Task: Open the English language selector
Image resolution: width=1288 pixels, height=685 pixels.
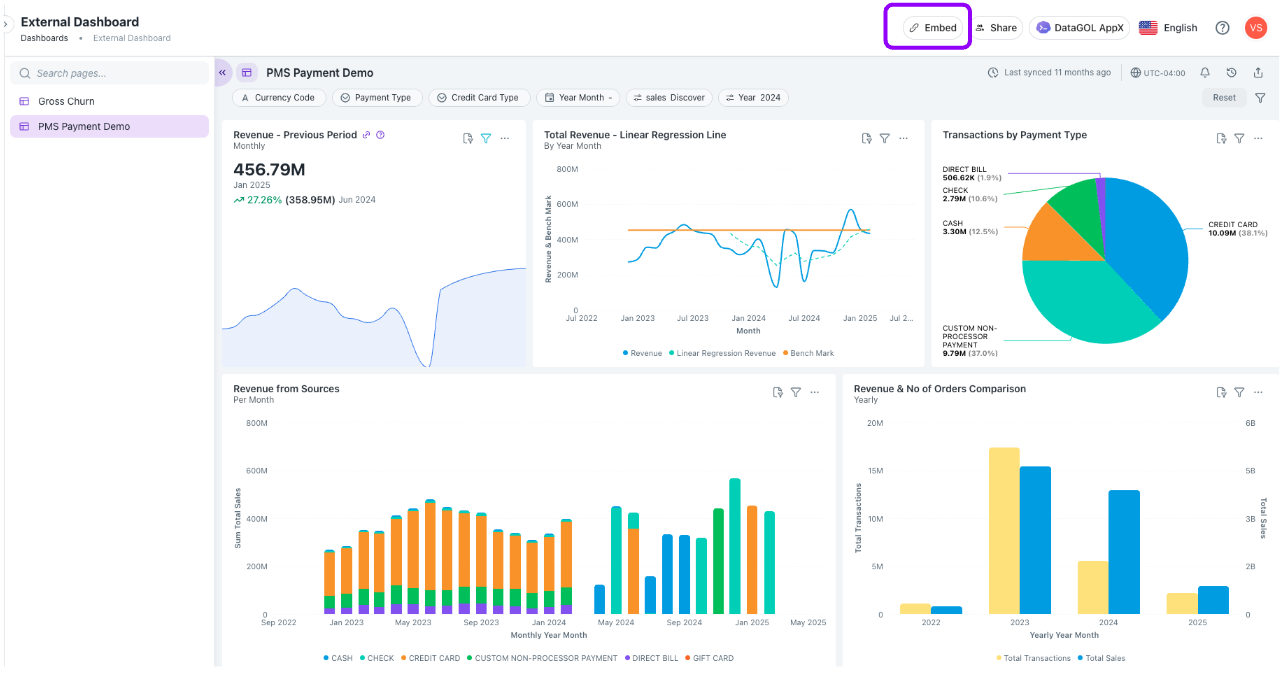Action: (1168, 28)
